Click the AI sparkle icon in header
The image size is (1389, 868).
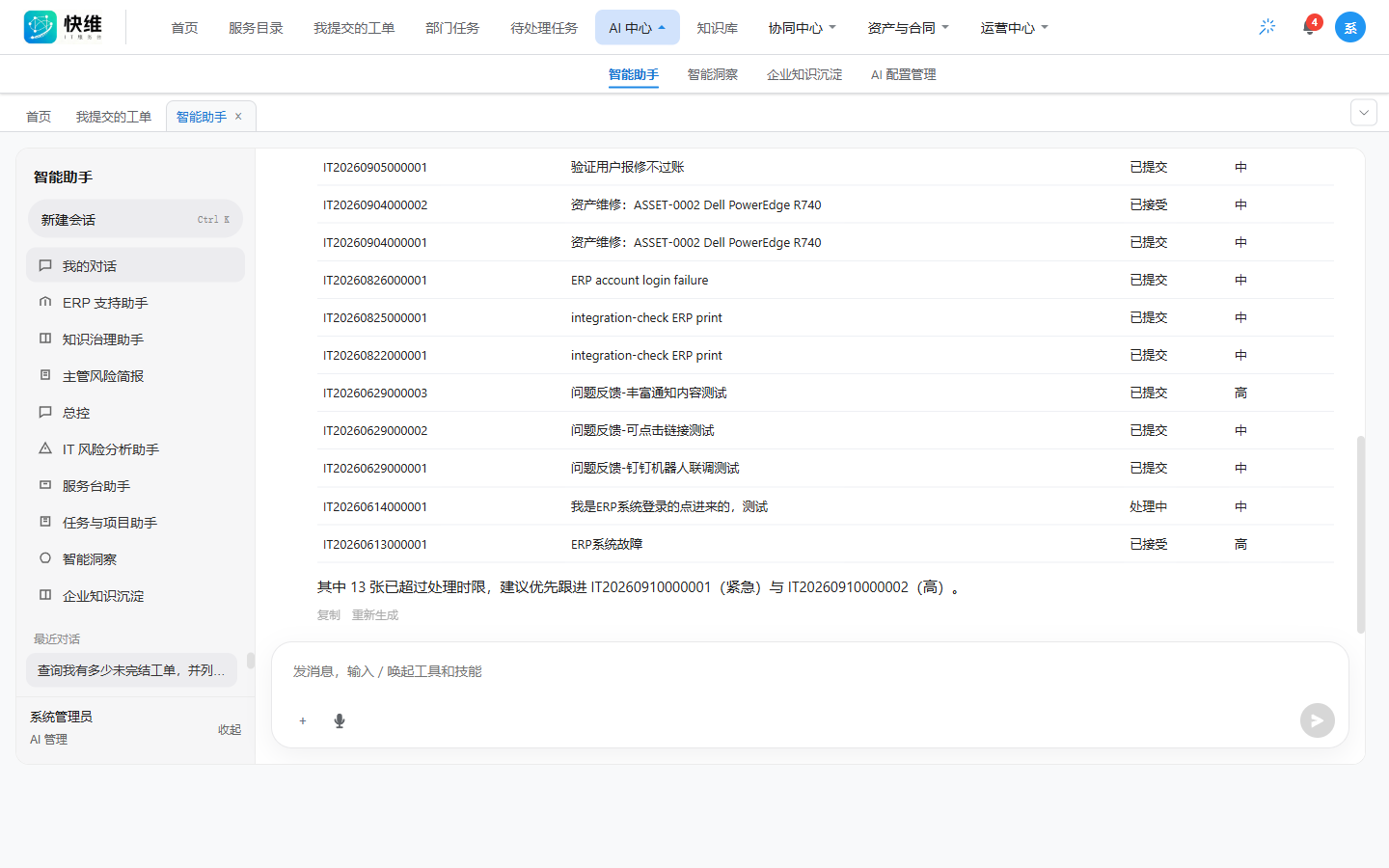1267,27
